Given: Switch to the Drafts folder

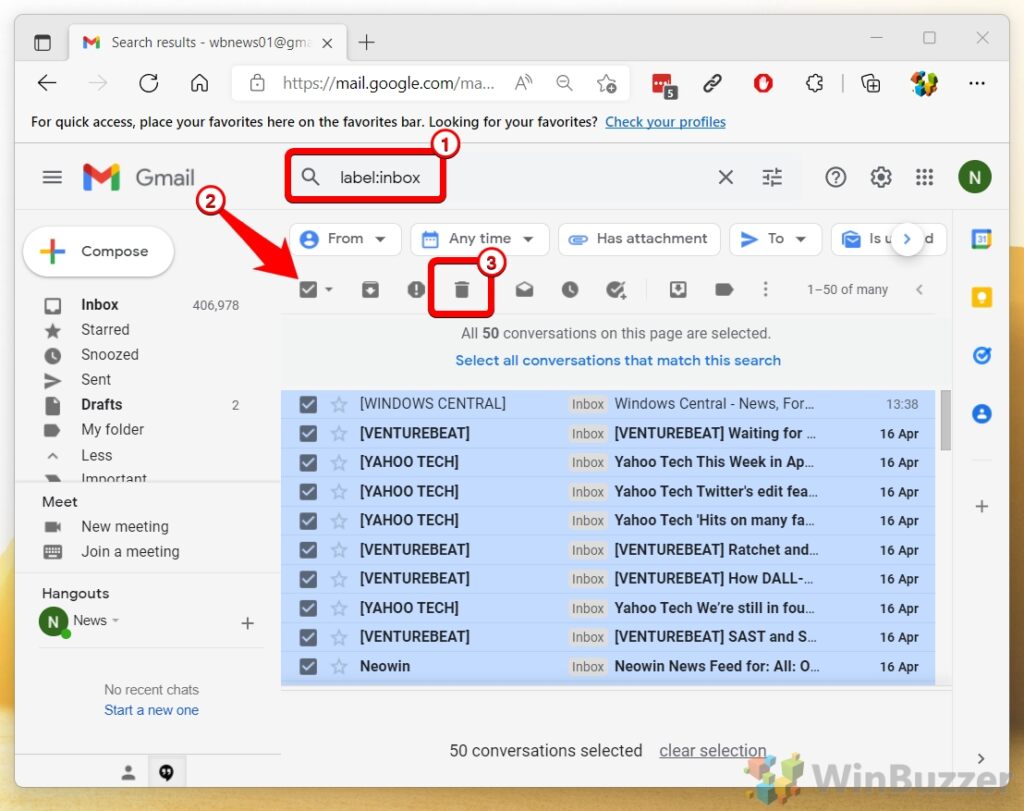Looking at the screenshot, I should pyautogui.click(x=101, y=404).
